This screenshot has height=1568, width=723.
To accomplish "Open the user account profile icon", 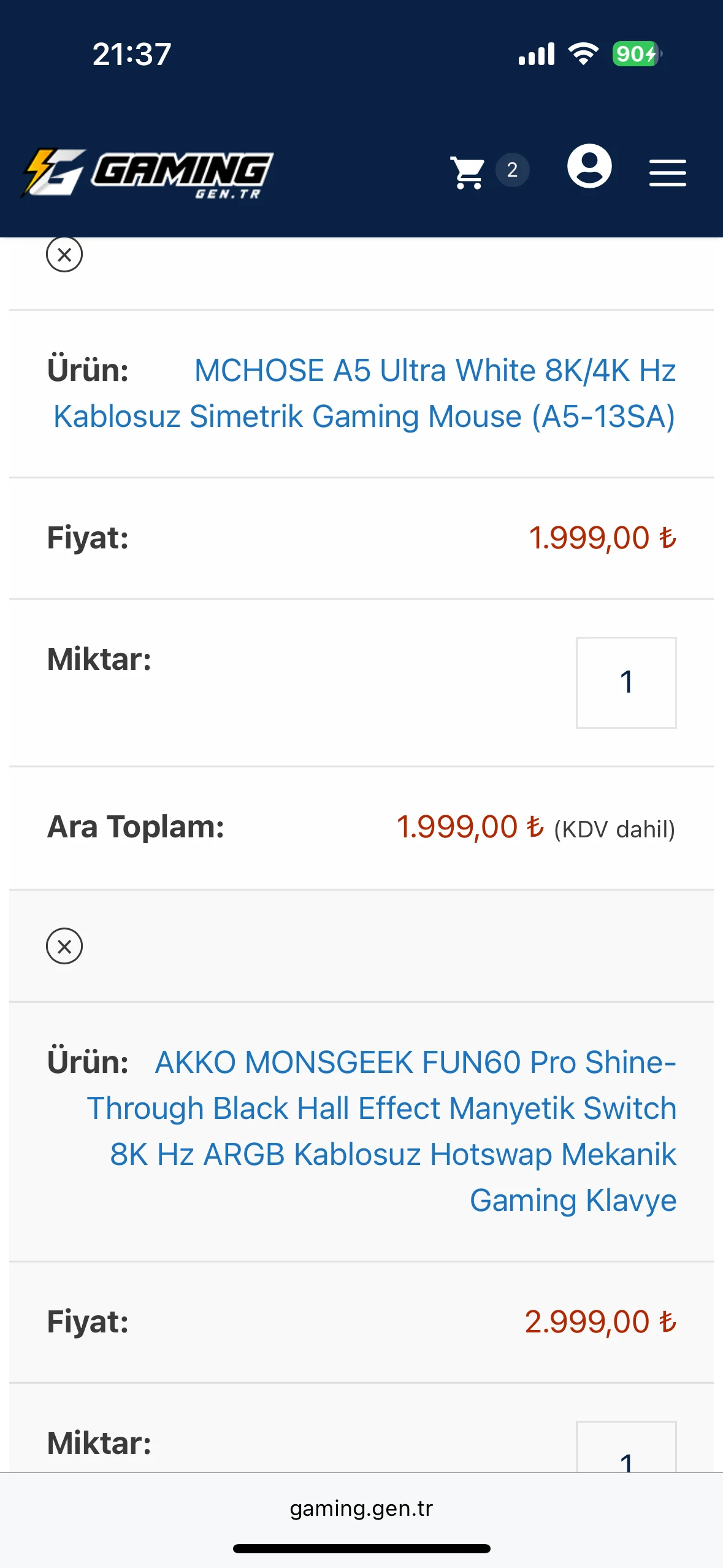I will (x=589, y=166).
